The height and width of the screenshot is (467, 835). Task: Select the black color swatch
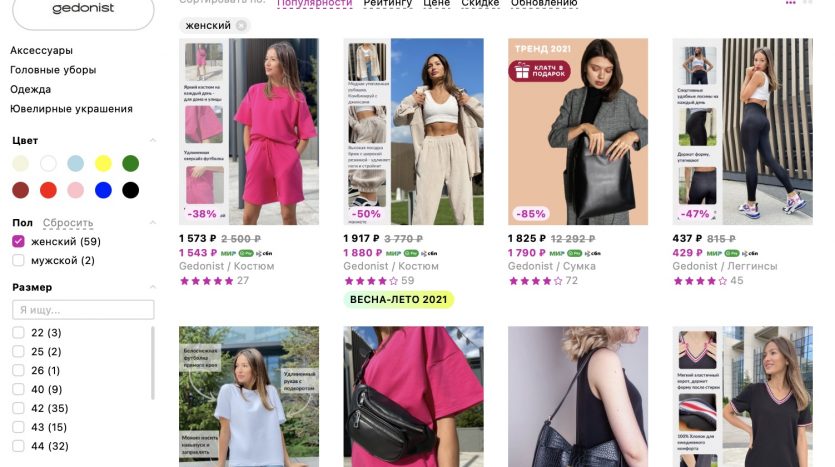pyautogui.click(x=130, y=190)
